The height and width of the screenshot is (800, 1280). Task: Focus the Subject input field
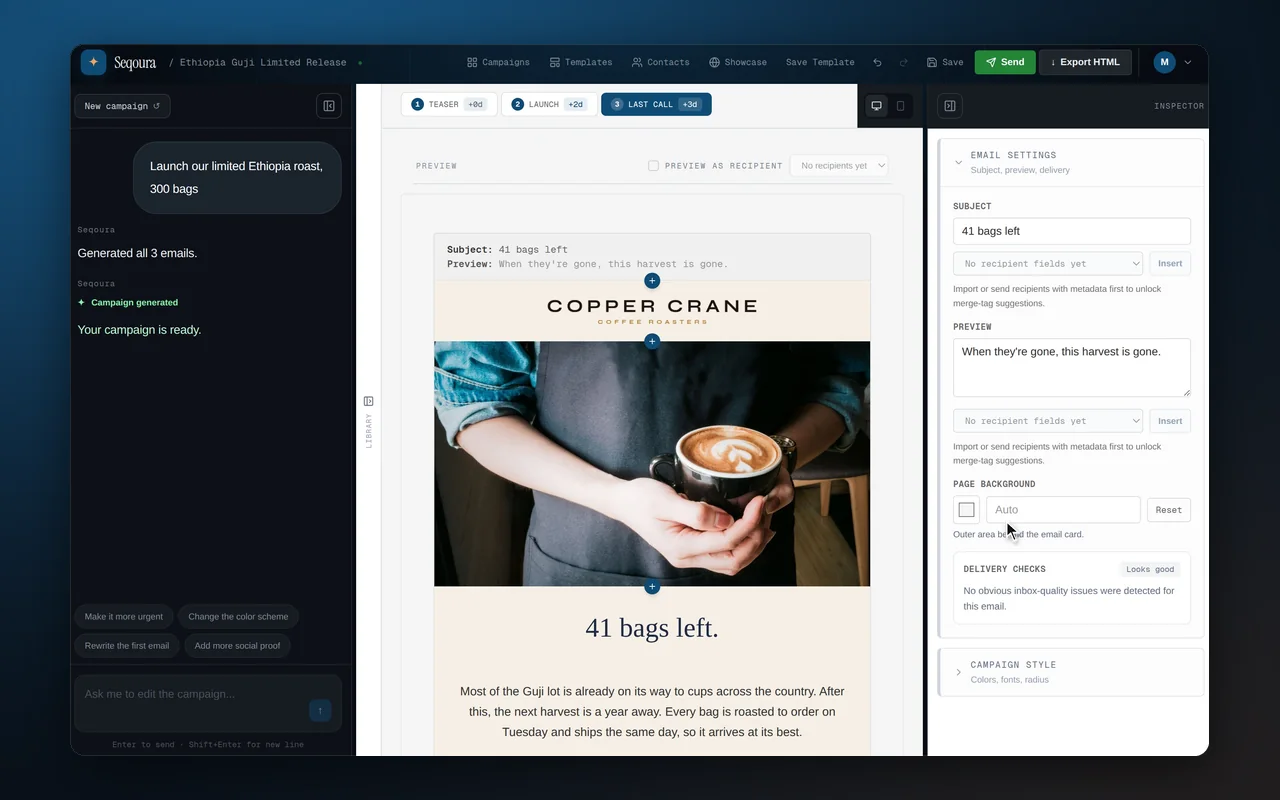pos(1072,231)
